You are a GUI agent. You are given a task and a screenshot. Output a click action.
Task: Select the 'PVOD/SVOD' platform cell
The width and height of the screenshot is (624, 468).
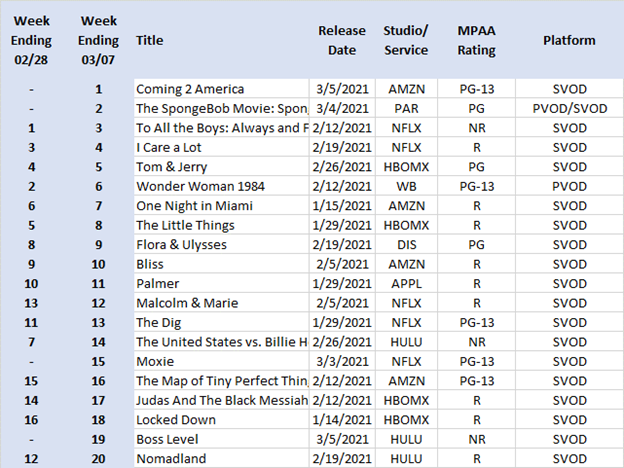pyautogui.click(x=569, y=109)
